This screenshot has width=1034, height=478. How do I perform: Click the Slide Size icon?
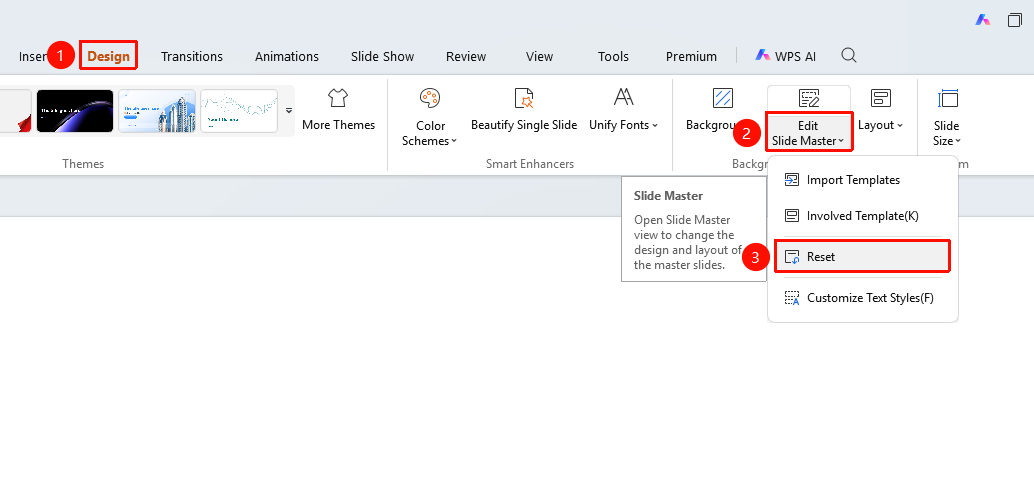pyautogui.click(x=948, y=98)
